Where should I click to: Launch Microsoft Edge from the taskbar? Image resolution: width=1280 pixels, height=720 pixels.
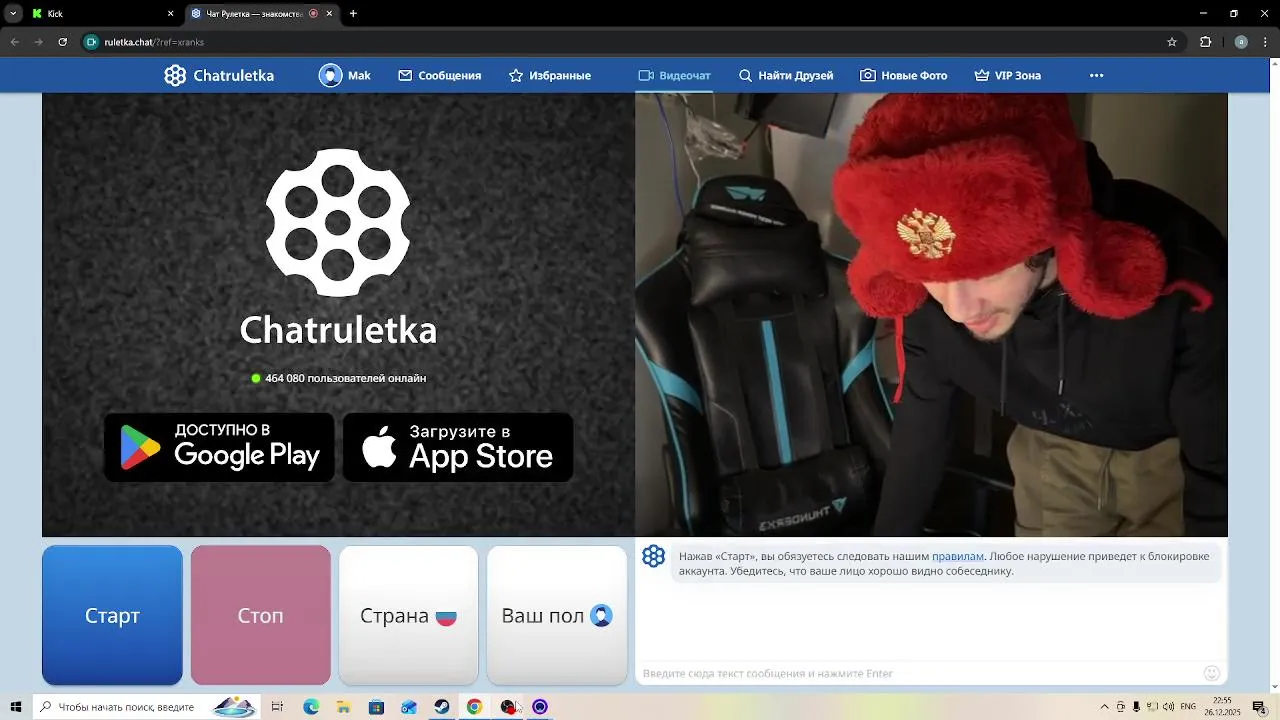click(x=311, y=707)
